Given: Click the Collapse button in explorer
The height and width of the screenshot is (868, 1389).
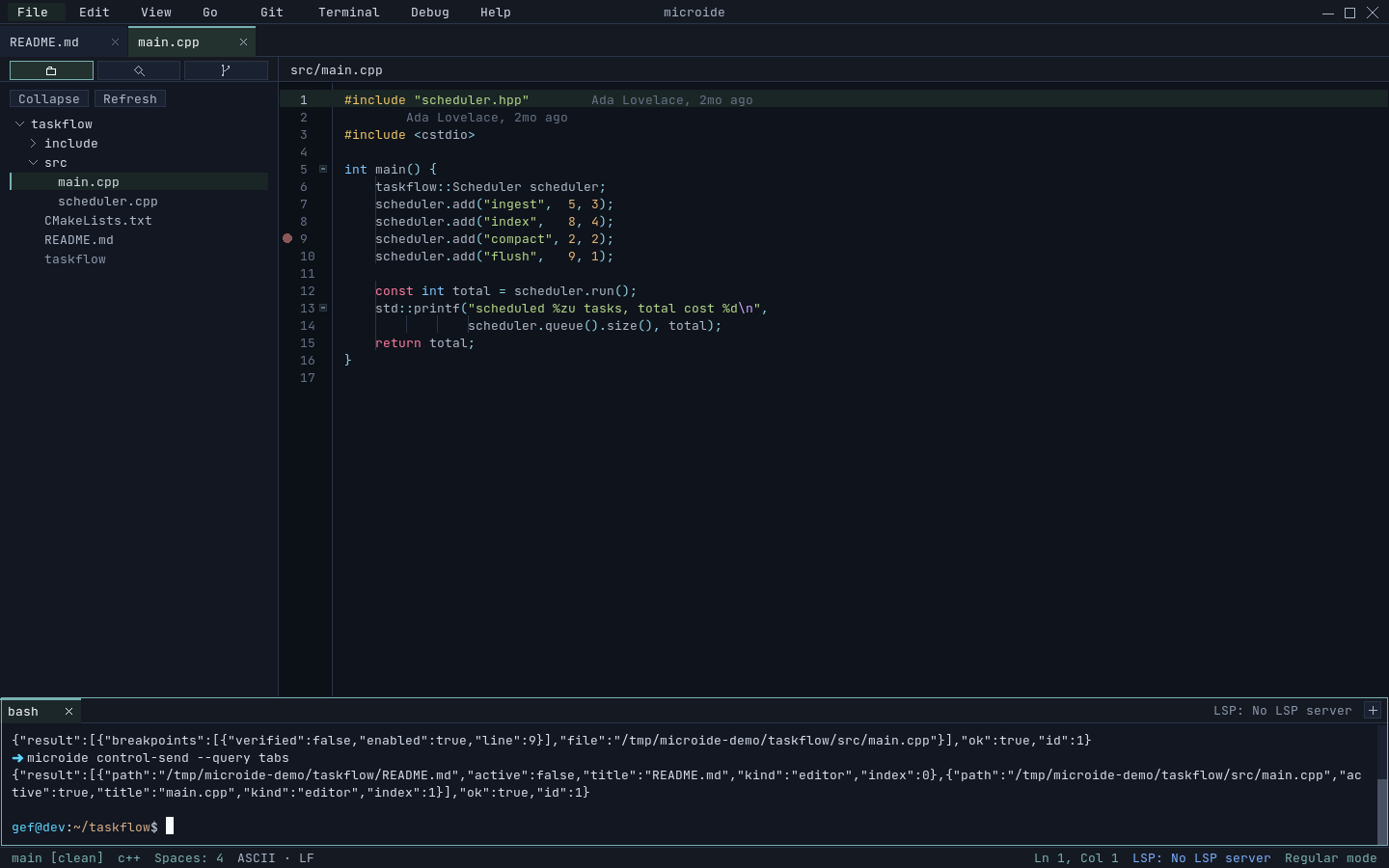Looking at the screenshot, I should point(49,98).
